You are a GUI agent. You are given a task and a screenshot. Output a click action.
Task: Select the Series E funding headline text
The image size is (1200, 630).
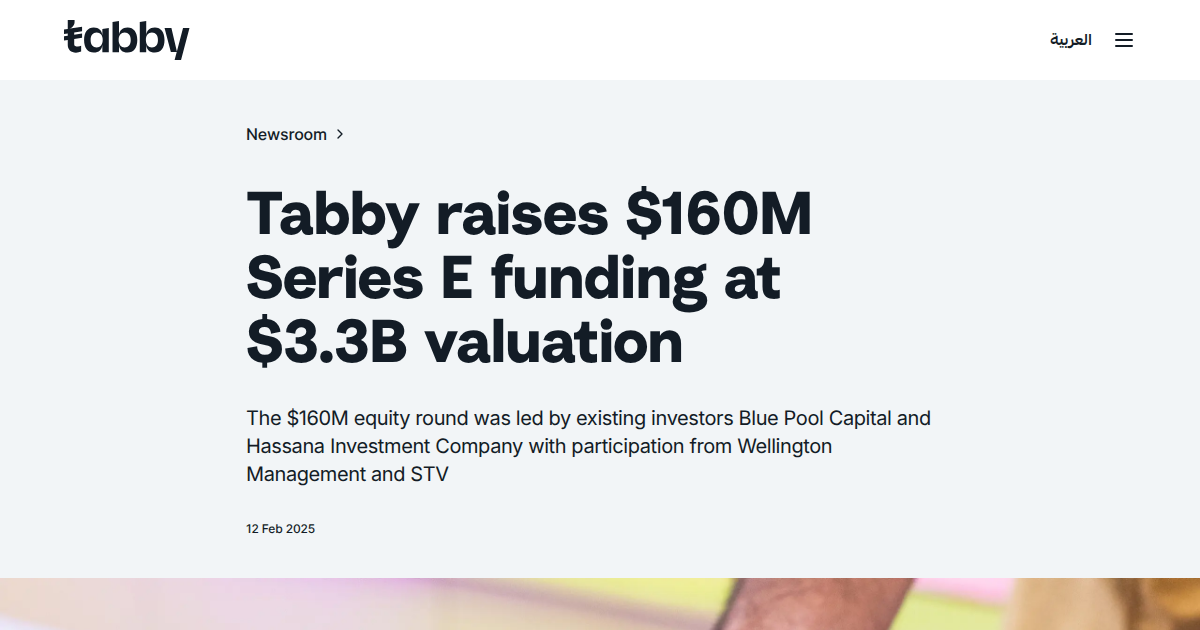click(513, 278)
